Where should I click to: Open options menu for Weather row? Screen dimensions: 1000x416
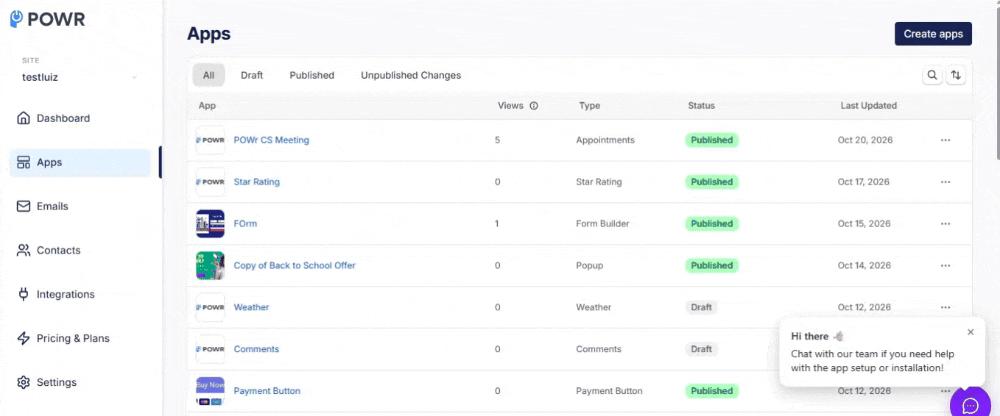coord(945,307)
